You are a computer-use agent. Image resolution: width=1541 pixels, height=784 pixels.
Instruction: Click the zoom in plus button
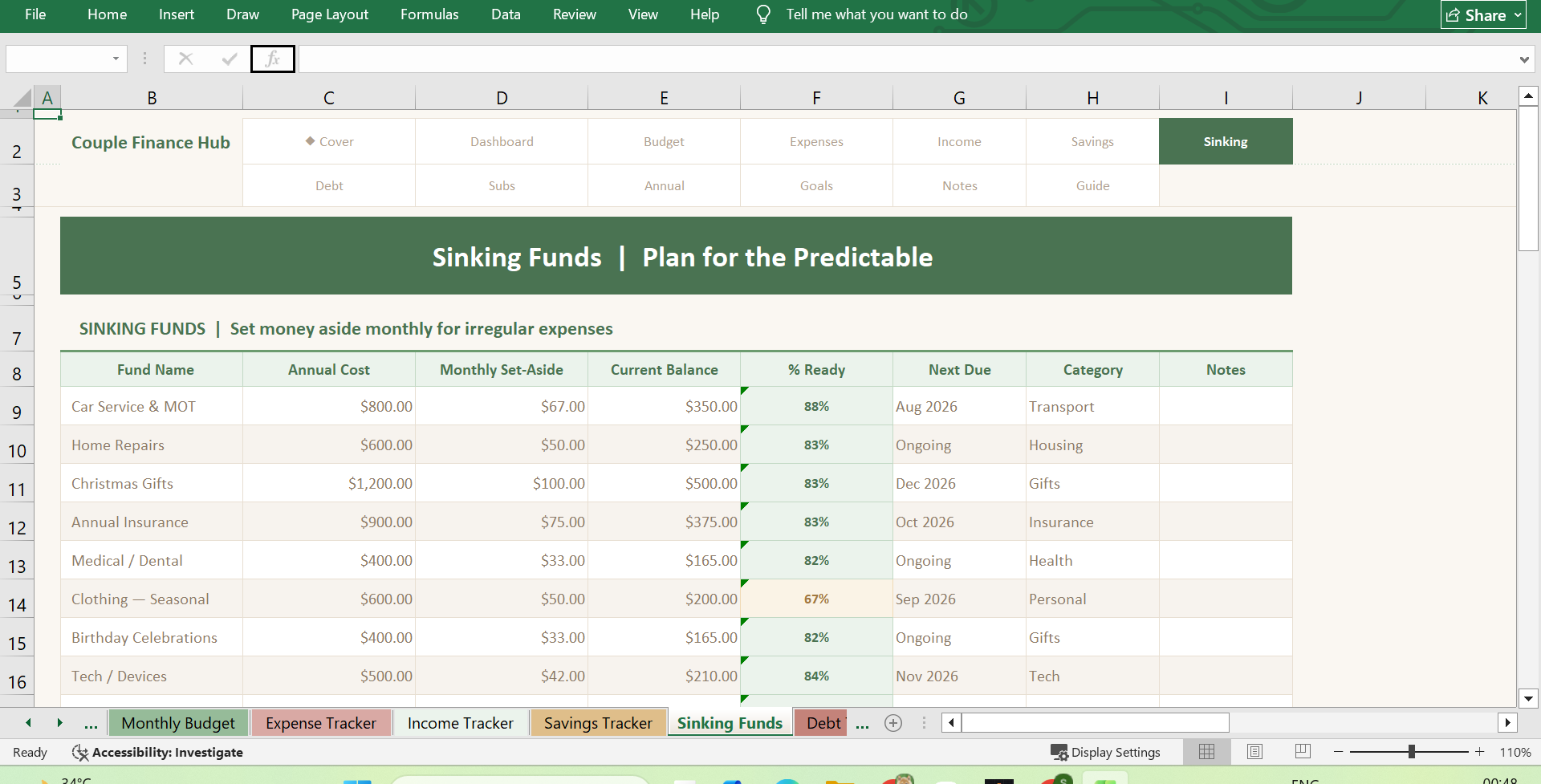[x=1480, y=752]
